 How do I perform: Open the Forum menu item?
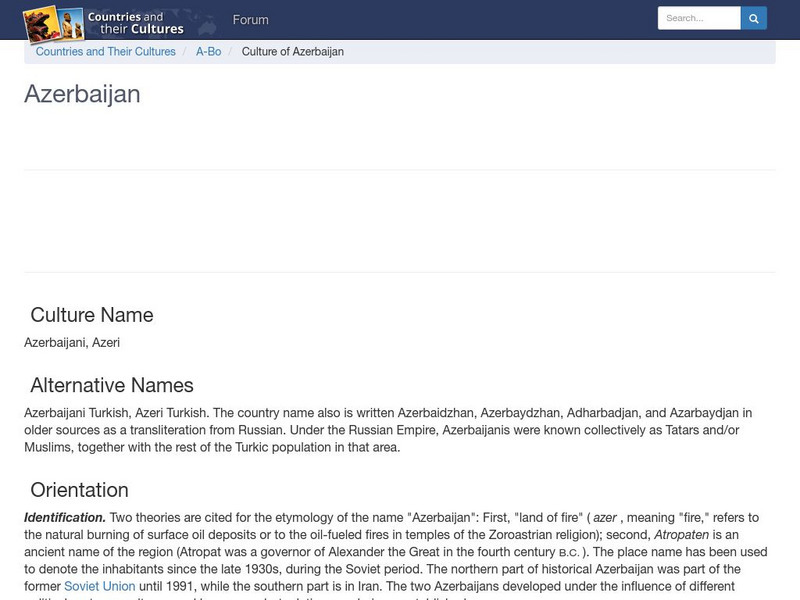coord(251,20)
